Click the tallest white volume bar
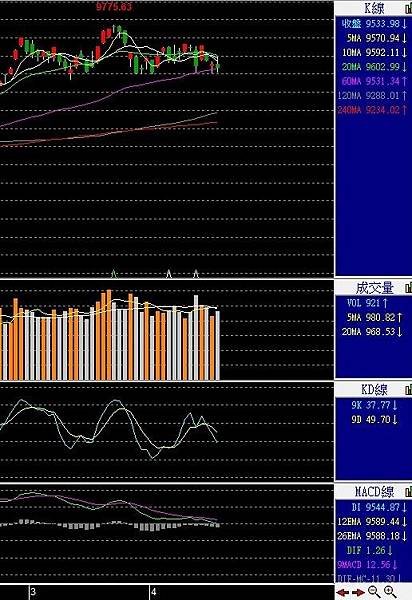Screen dimensions: 412x600 (x=196, y=338)
